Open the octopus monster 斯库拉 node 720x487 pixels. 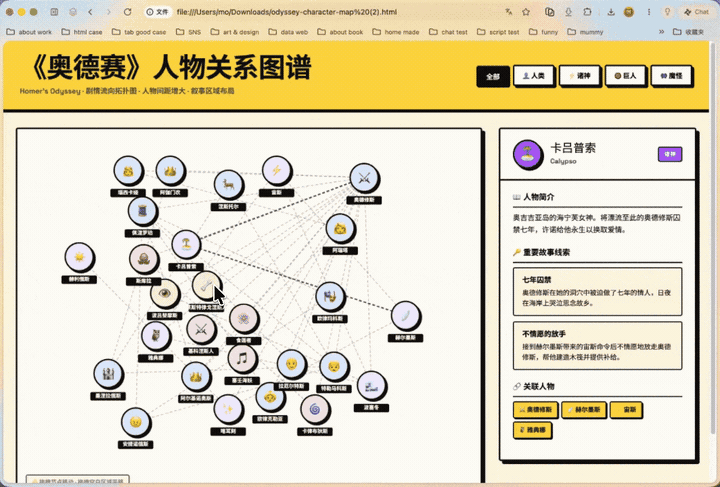[x=144, y=259]
